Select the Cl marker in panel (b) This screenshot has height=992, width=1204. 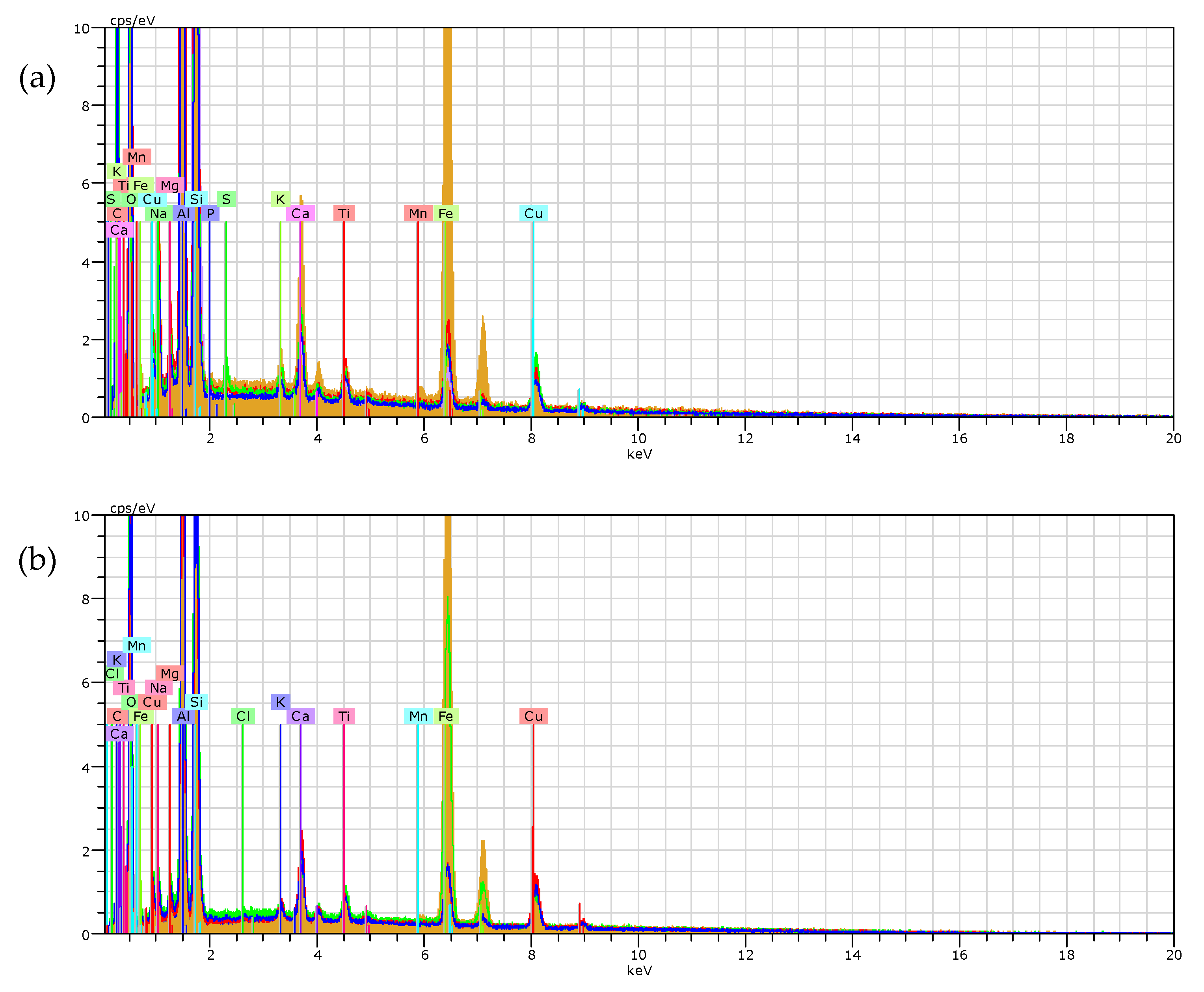(x=242, y=715)
